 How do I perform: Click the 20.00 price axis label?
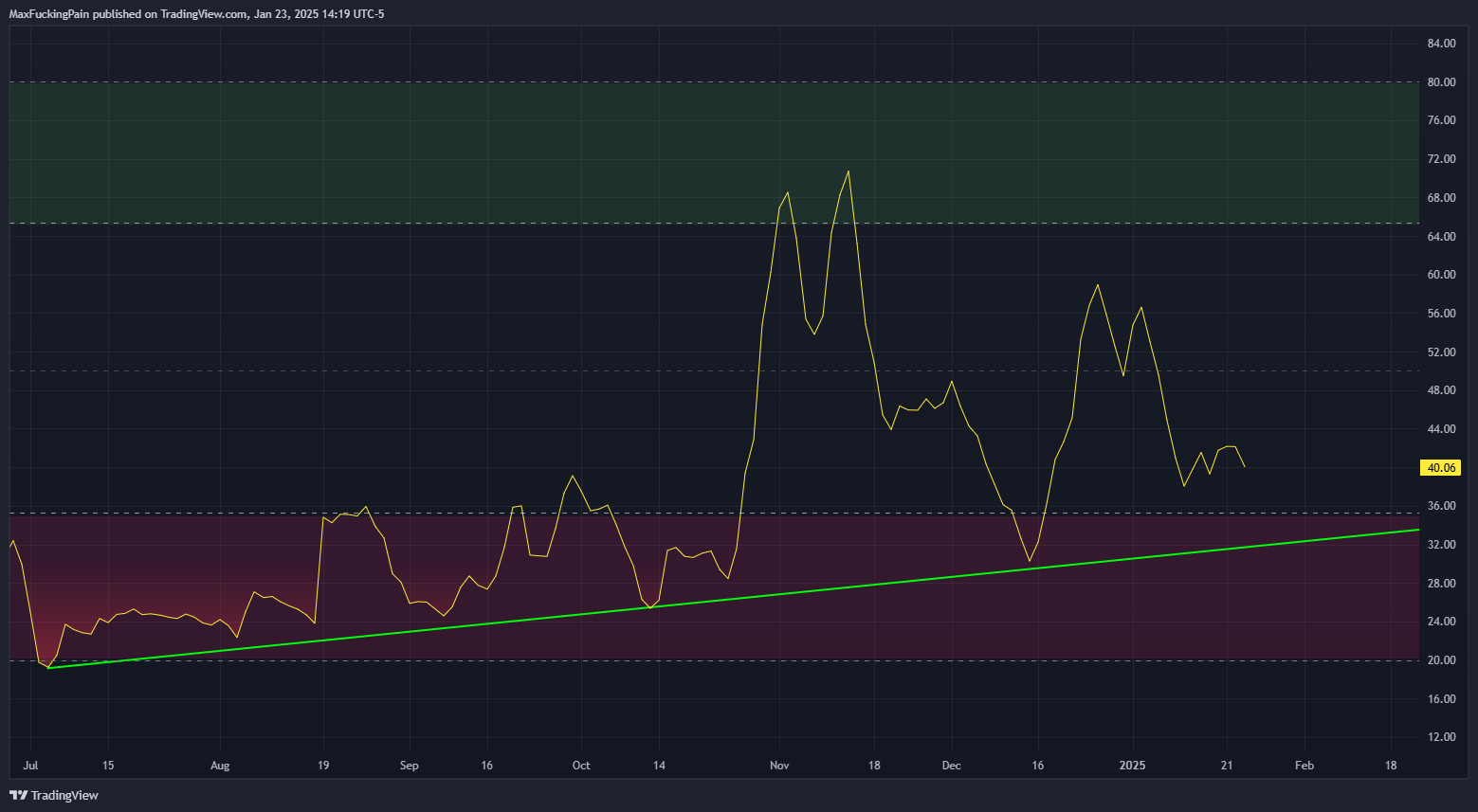pyautogui.click(x=1441, y=660)
